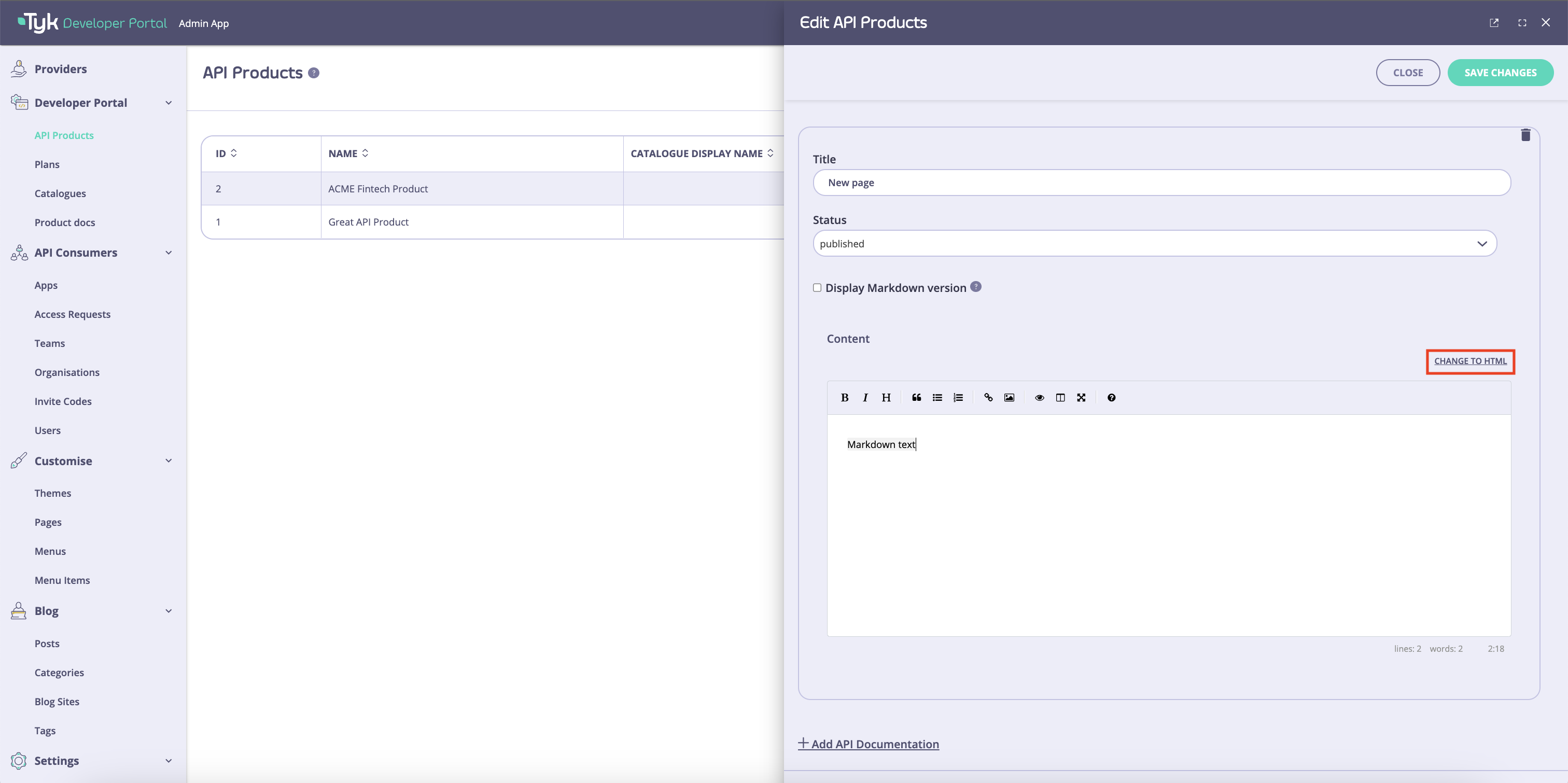The image size is (1568, 783).
Task: Click inside the Title field showing New page
Action: pyautogui.click(x=1161, y=182)
